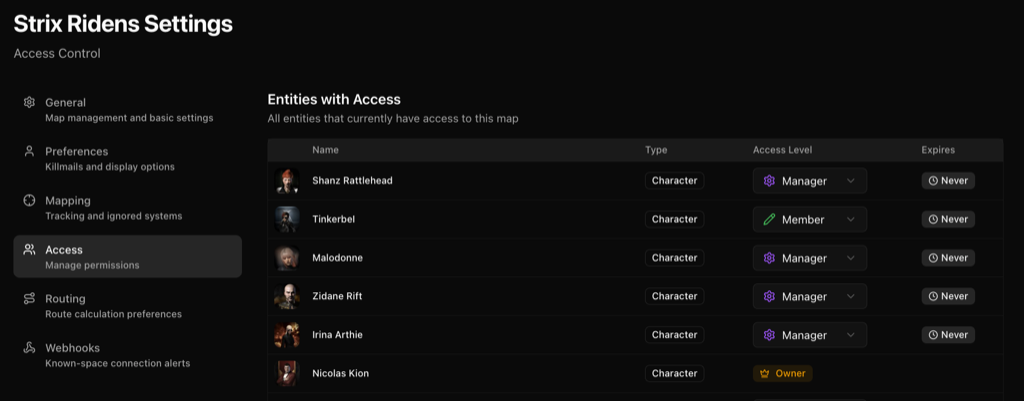1024x401 pixels.
Task: Click the Routing icon in sidebar
Action: point(29,298)
